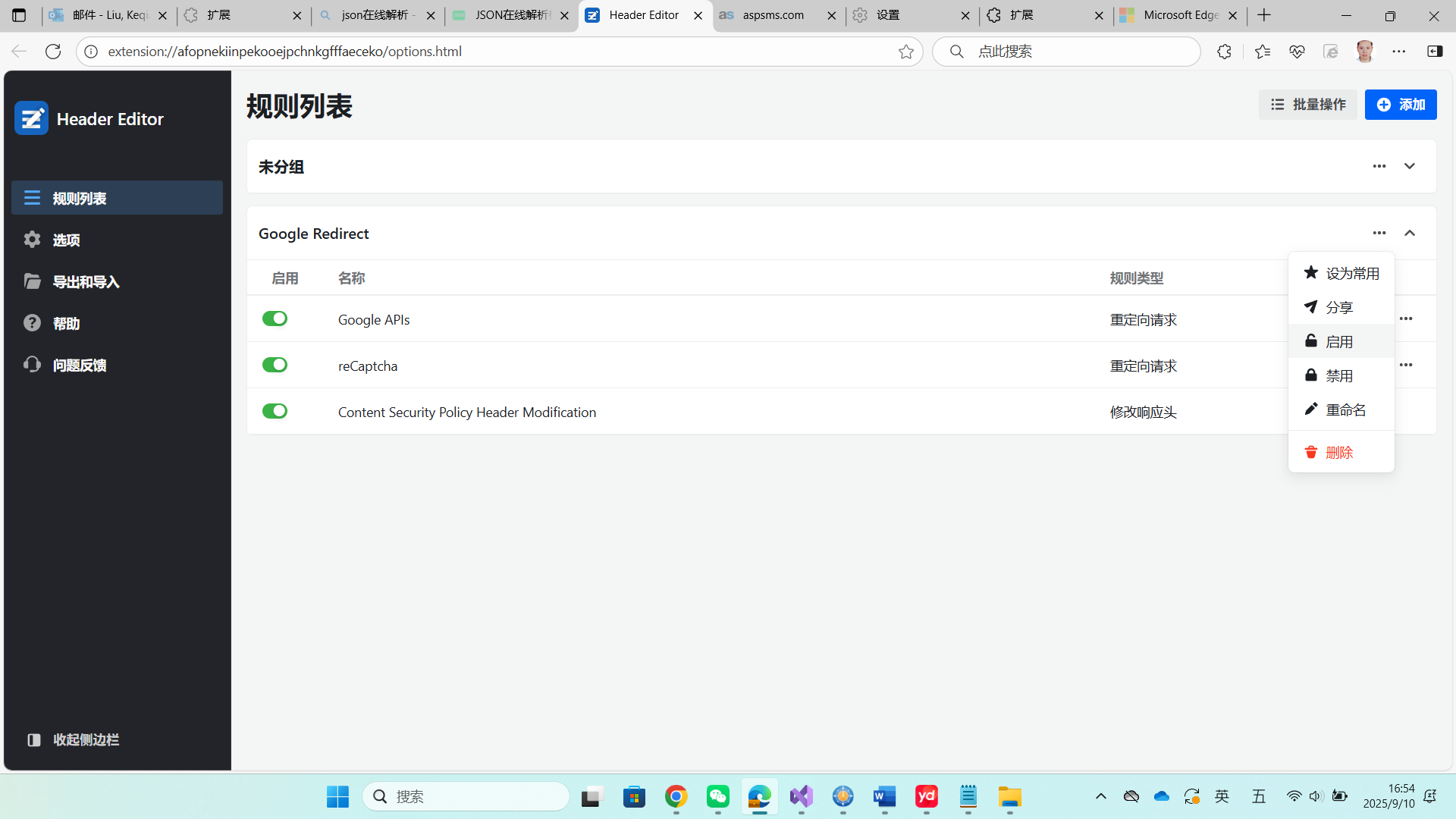Click three-dot menu for Google APIs rule
1456x819 pixels.
[1406, 318]
